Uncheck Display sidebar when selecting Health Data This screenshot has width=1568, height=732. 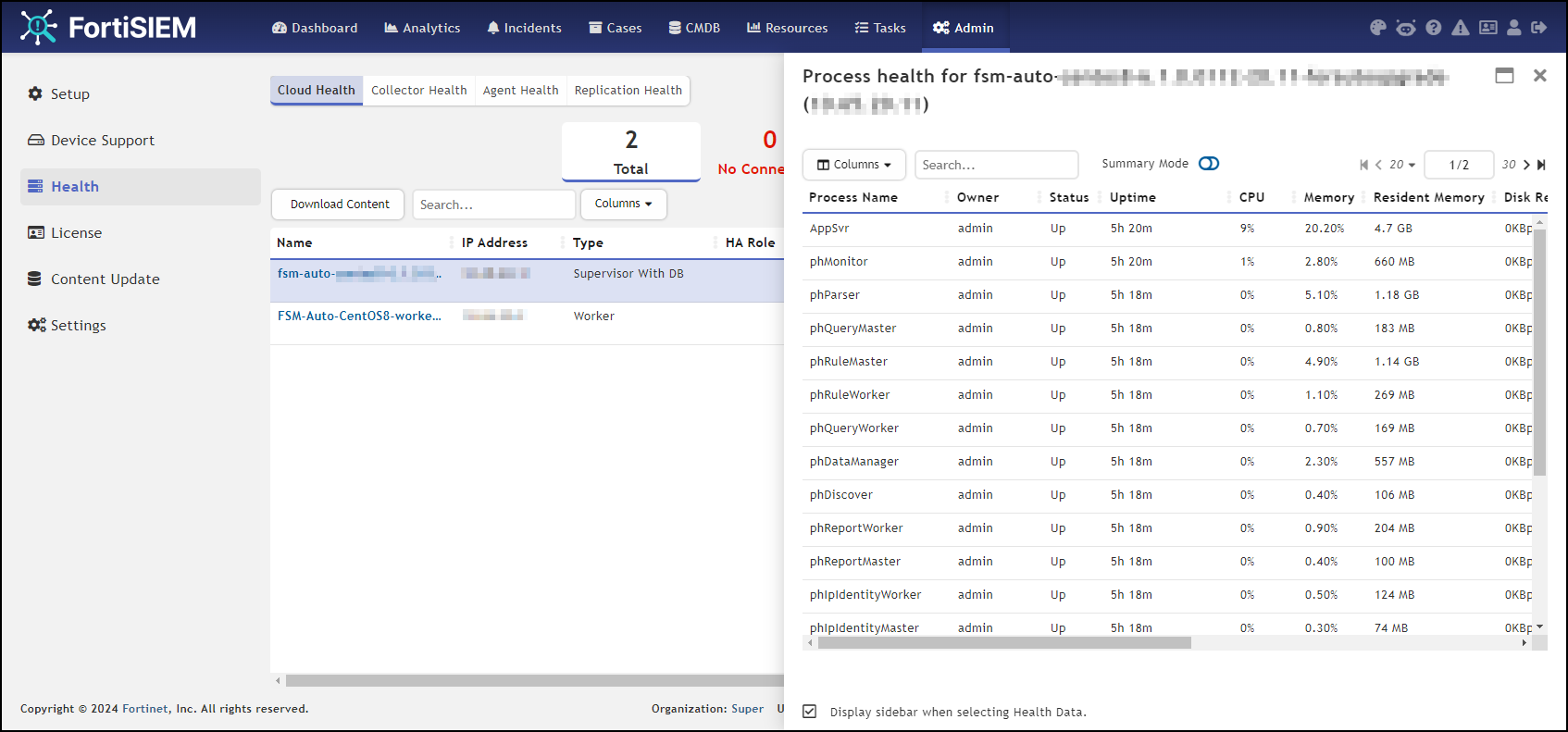click(810, 712)
